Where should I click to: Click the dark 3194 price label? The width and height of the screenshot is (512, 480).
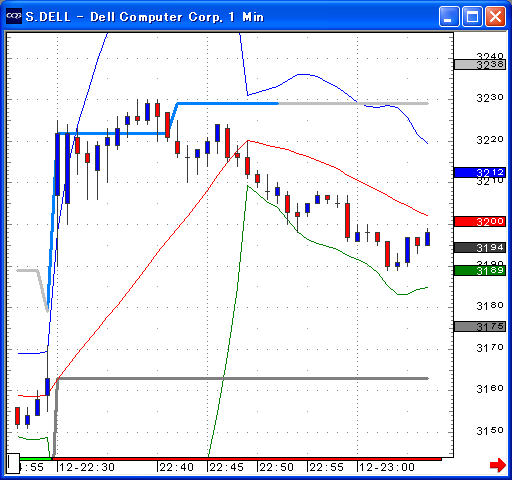(x=480, y=248)
